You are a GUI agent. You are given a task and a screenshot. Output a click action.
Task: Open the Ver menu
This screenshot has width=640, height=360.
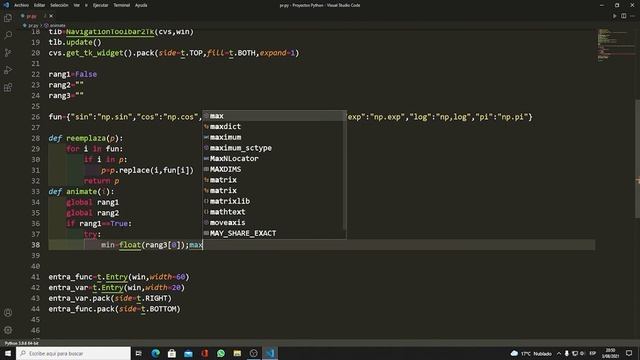(77, 5)
